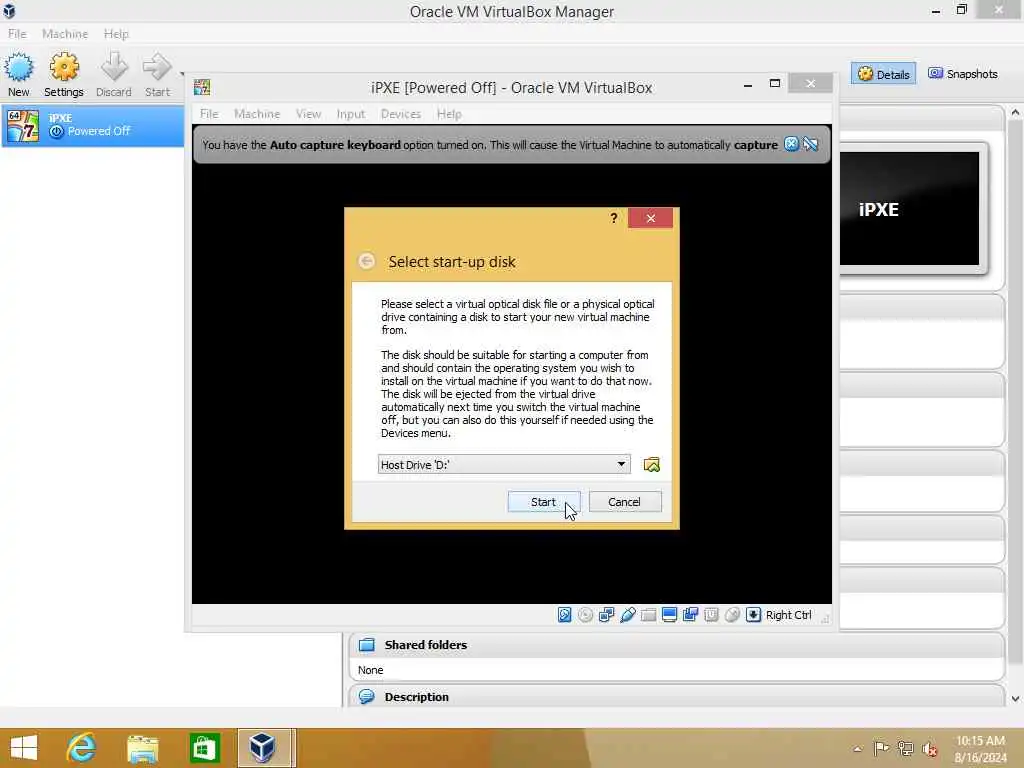The height and width of the screenshot is (768, 1024).
Task: Open the Machine menu in VirtualBox Manager
Action: click(65, 33)
